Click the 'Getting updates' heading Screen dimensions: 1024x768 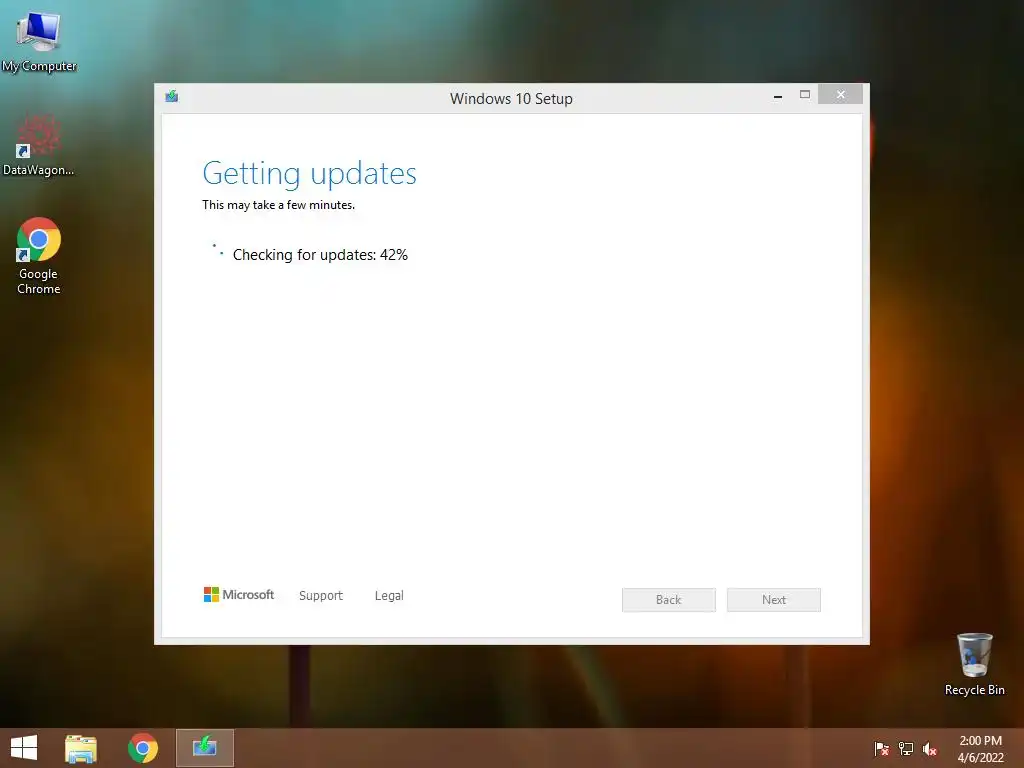(310, 174)
